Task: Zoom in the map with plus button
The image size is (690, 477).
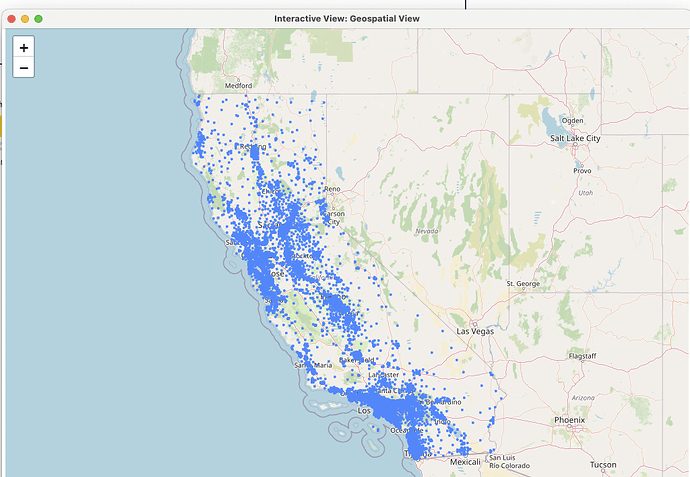Action: coord(24,47)
